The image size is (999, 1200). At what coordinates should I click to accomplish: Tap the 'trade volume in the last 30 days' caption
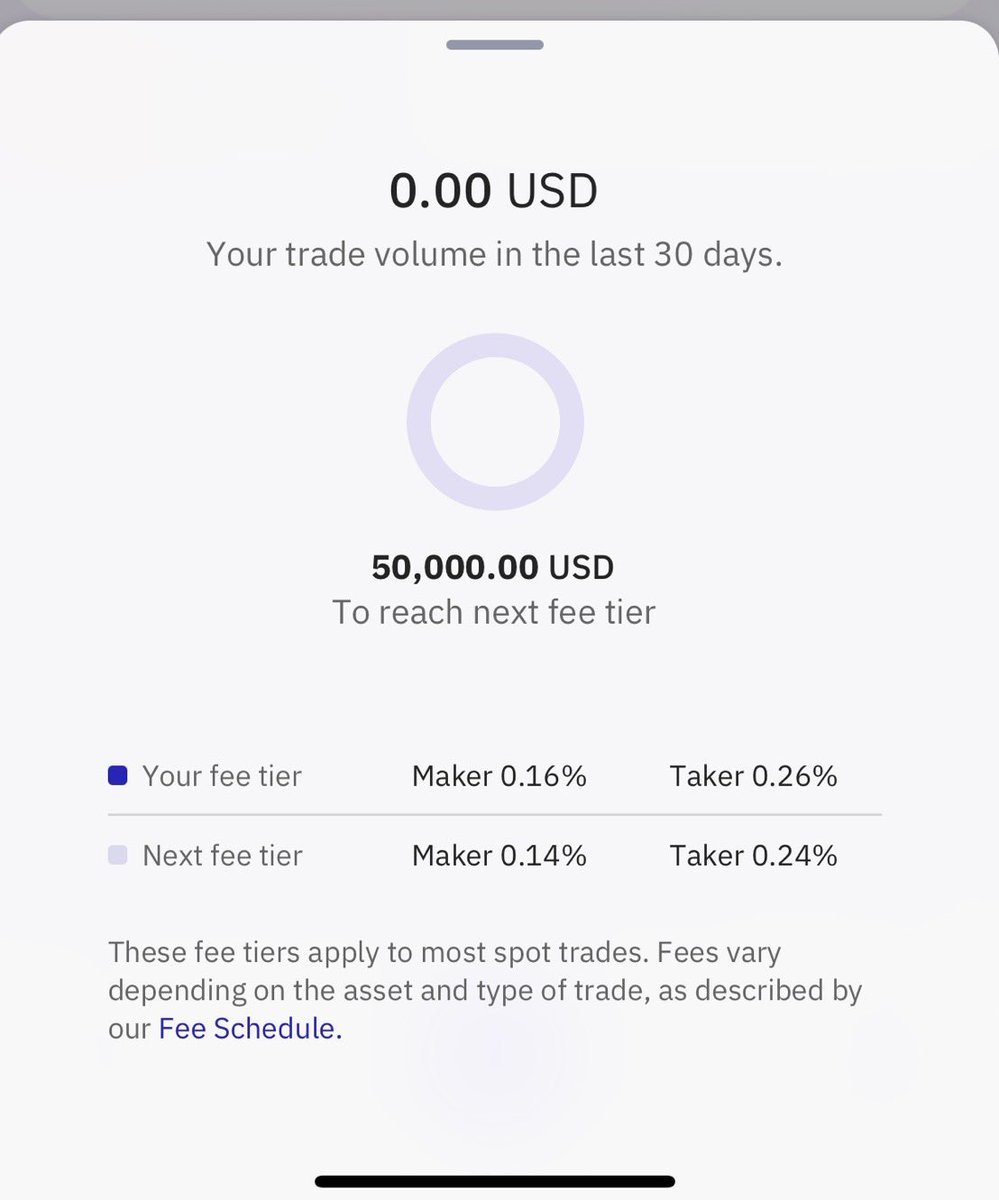click(494, 254)
